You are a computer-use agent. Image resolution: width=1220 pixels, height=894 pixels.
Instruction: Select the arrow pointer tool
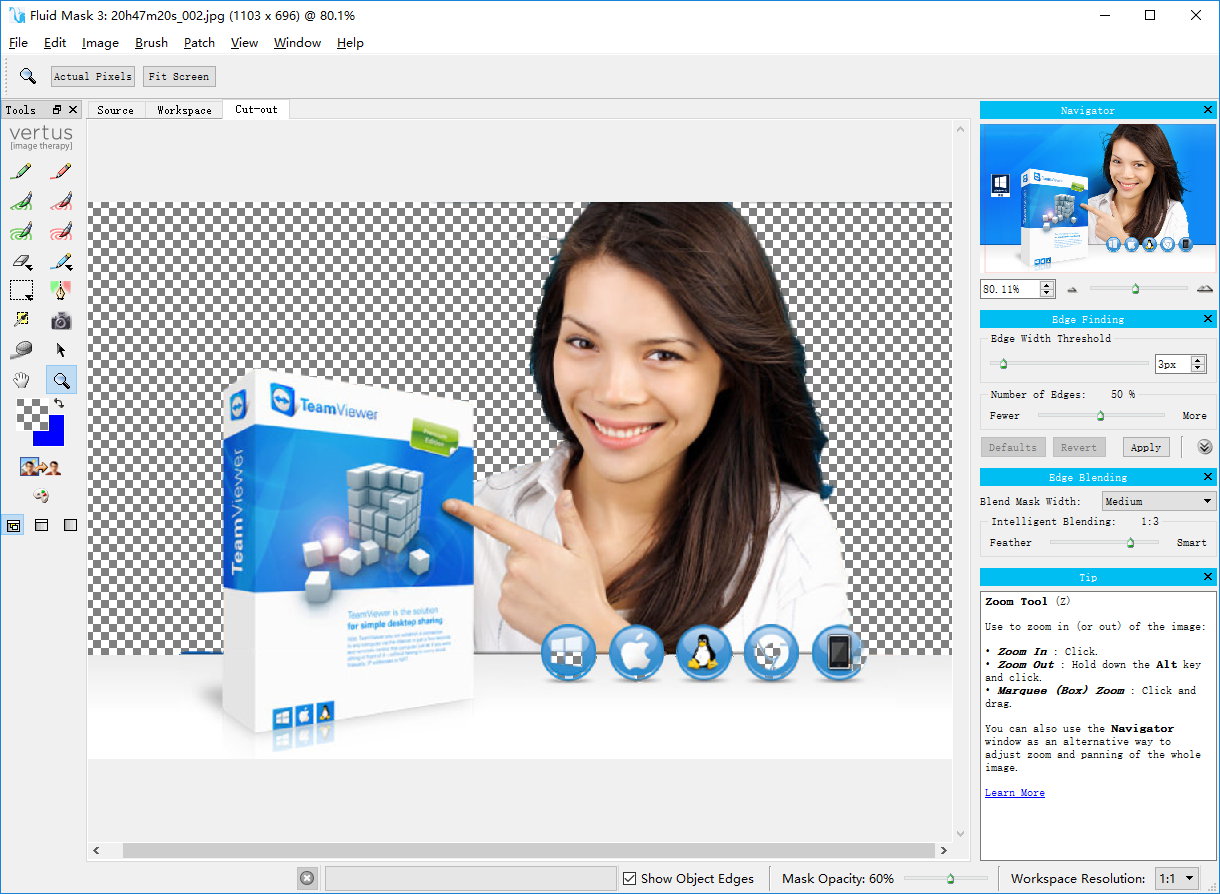coord(61,350)
